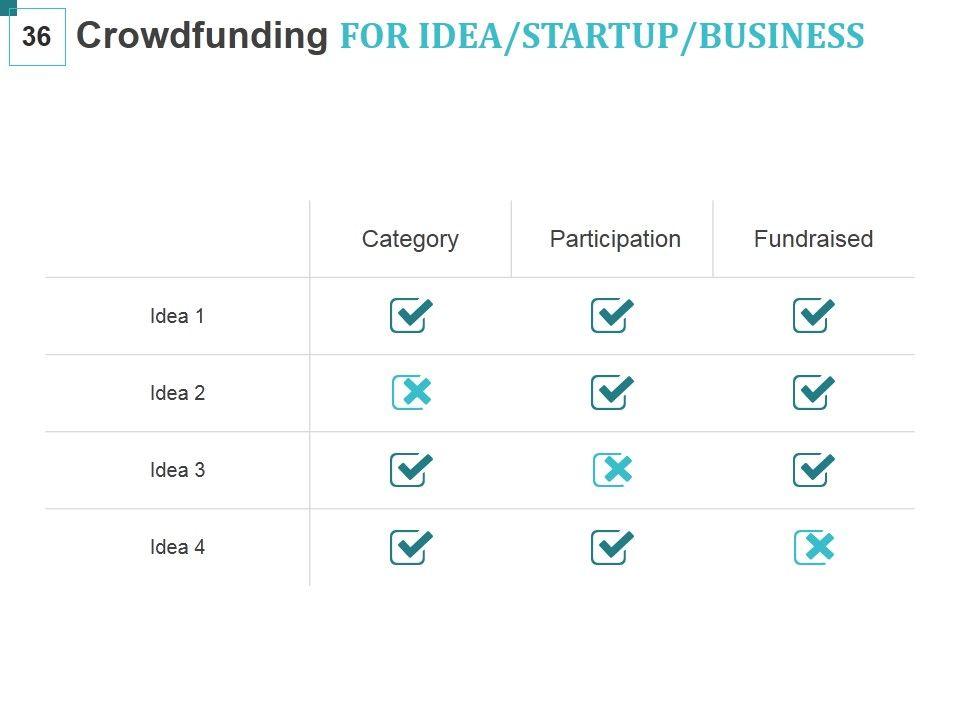Select the Idea 4 Category checkmark icon

click(x=410, y=547)
